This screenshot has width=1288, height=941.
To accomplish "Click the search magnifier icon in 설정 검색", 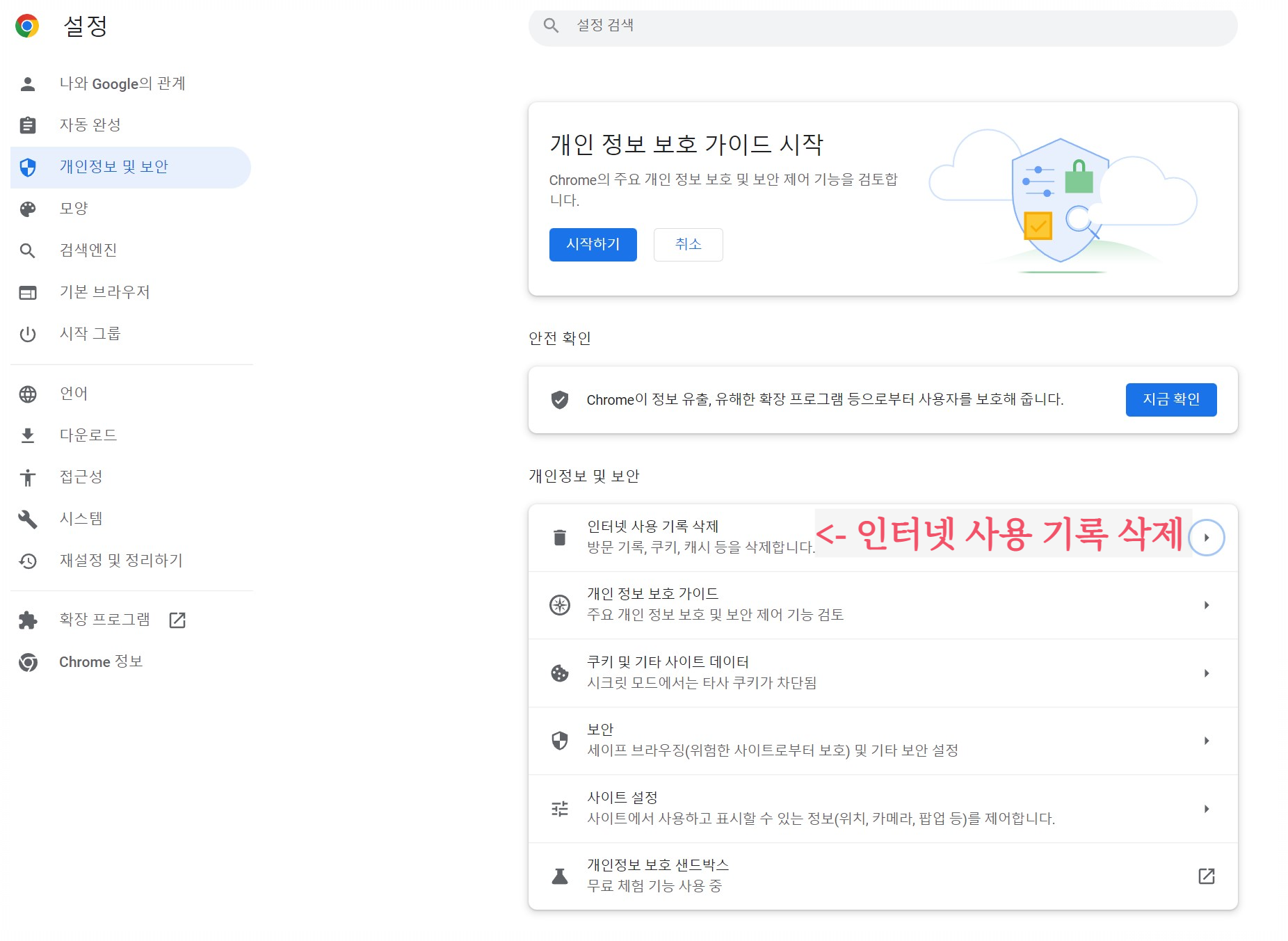I will tap(552, 26).
